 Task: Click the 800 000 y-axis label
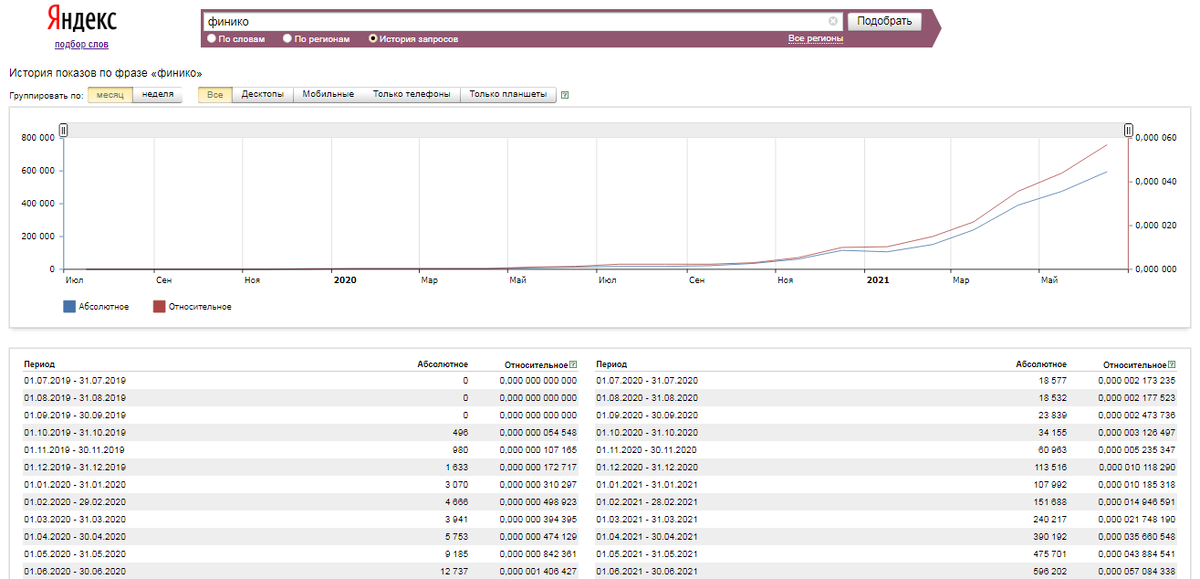click(37, 138)
